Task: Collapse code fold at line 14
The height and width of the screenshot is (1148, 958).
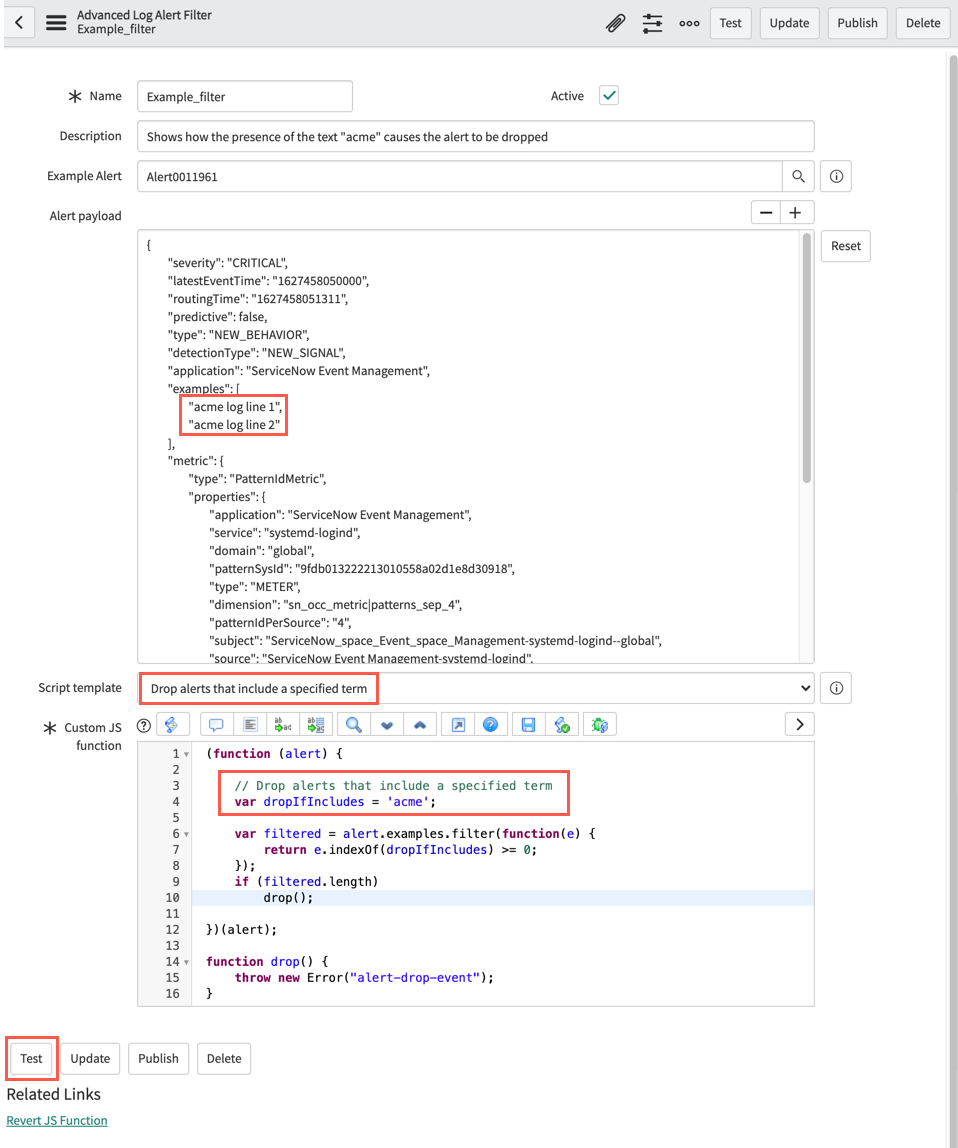Action: click(x=186, y=962)
